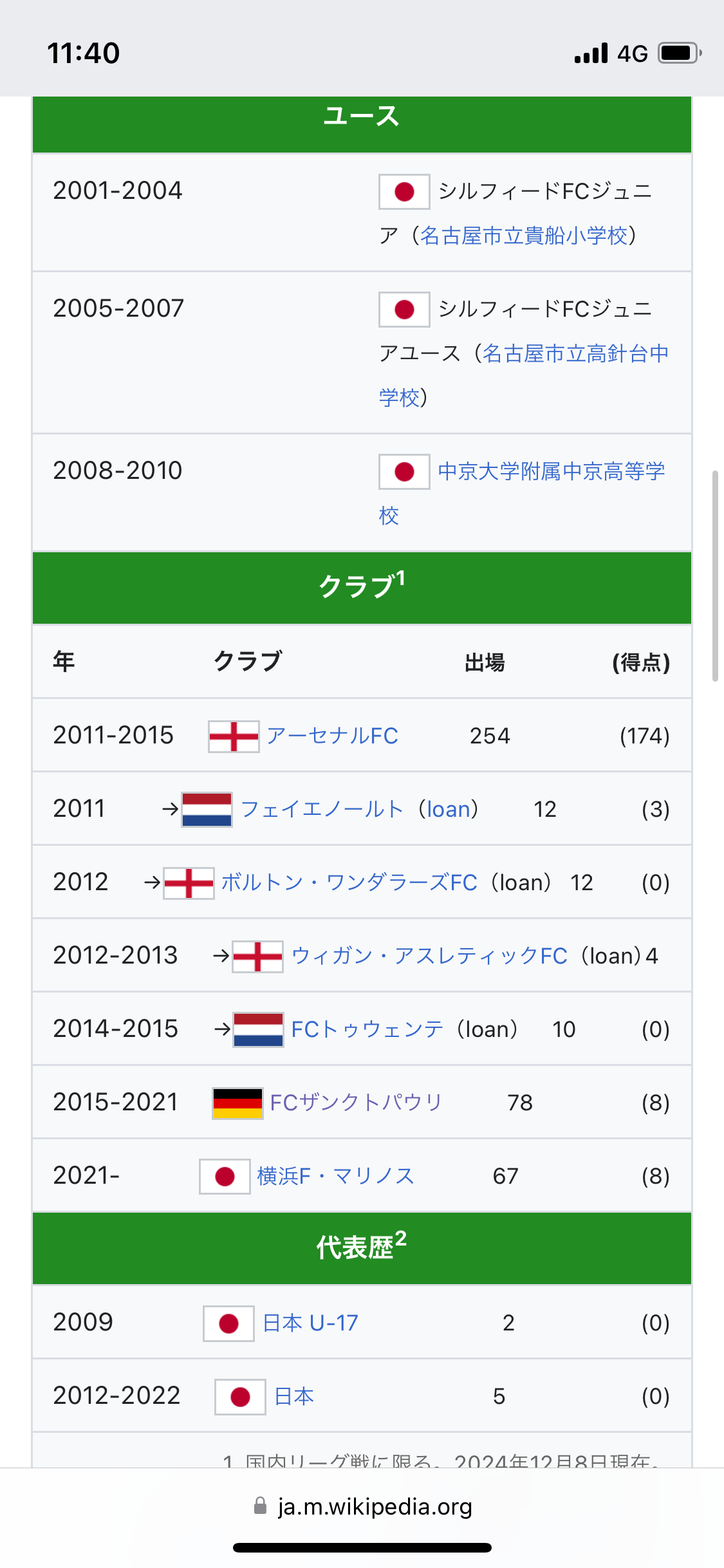Tap the Netherlands flag beside フェイエノールト

pos(207,810)
